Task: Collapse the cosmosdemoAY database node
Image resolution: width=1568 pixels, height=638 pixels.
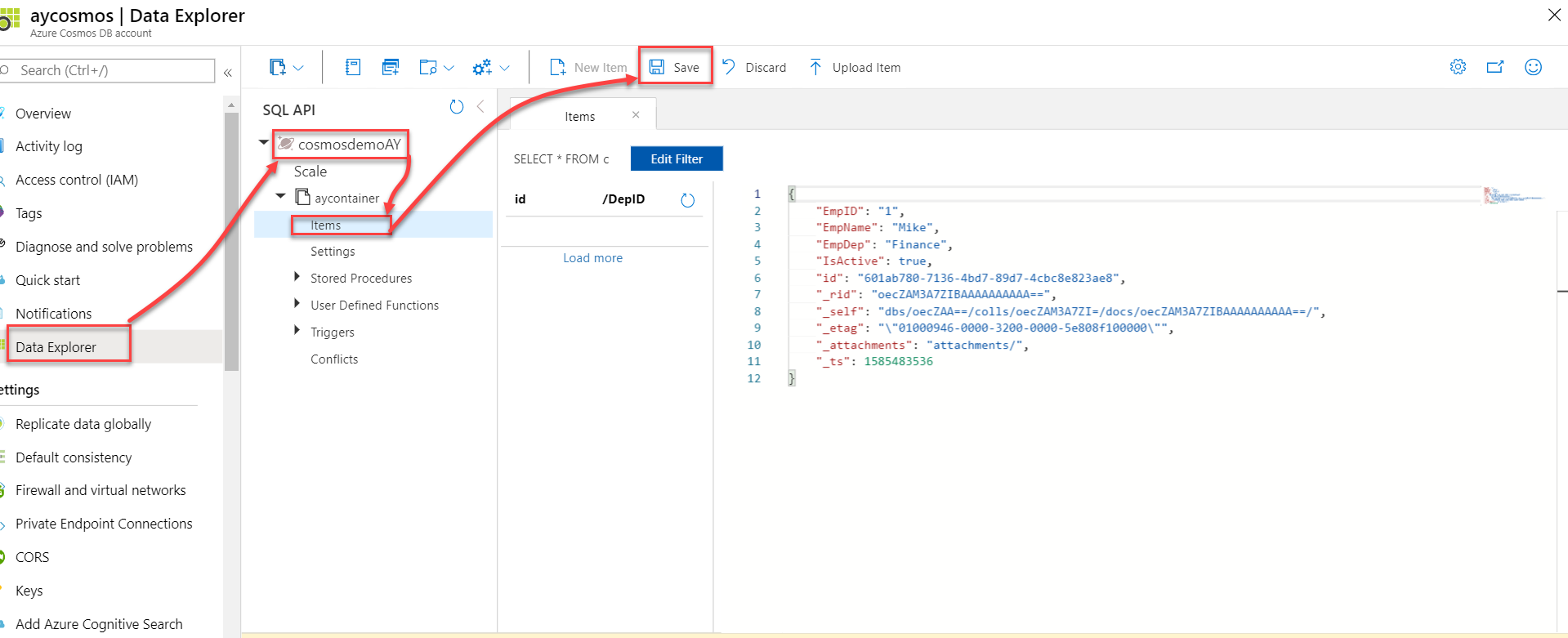Action: pyautogui.click(x=264, y=143)
